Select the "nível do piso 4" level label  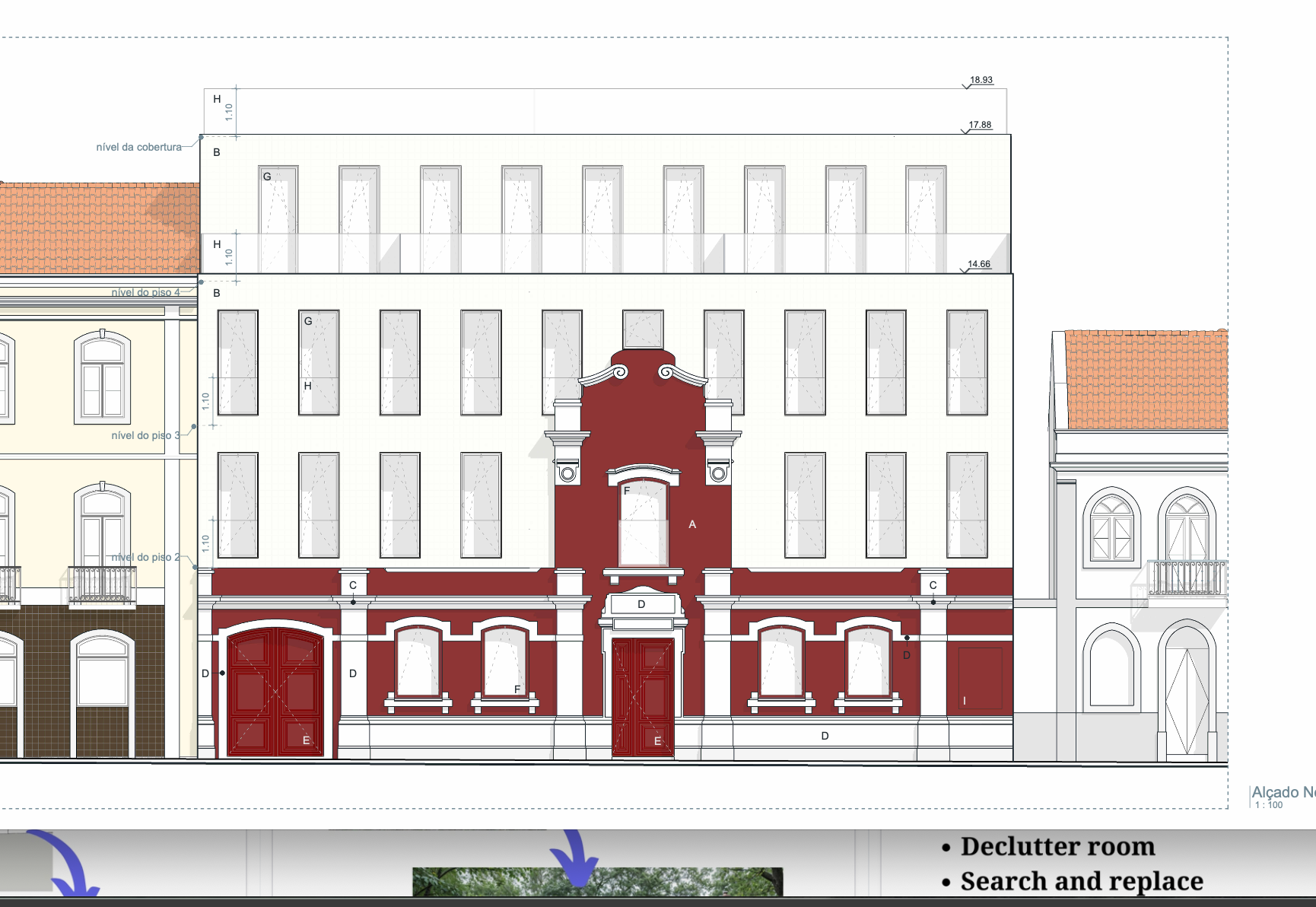click(x=145, y=292)
